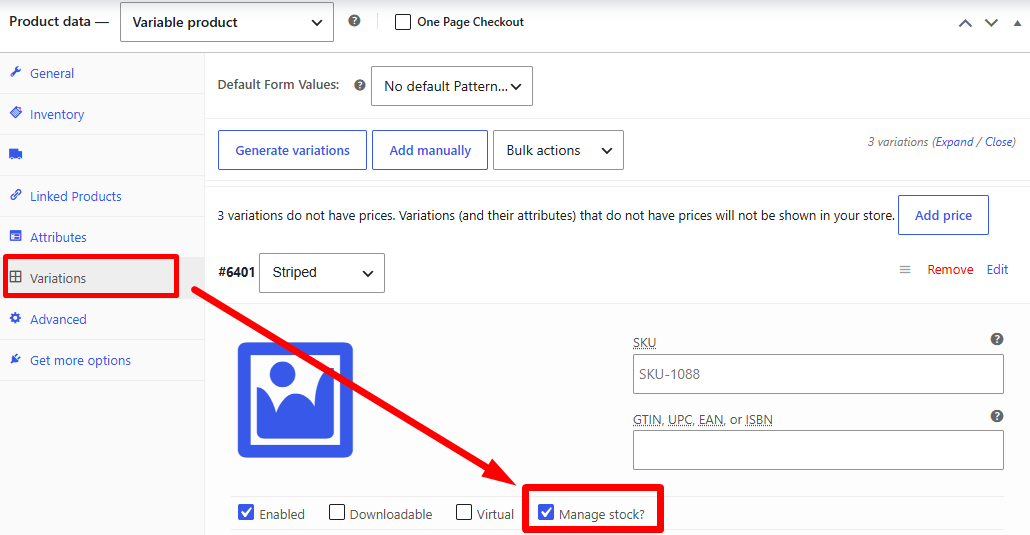This screenshot has height=535, width=1030.
Task: Move panel up with the up chevron
Action: (965, 23)
